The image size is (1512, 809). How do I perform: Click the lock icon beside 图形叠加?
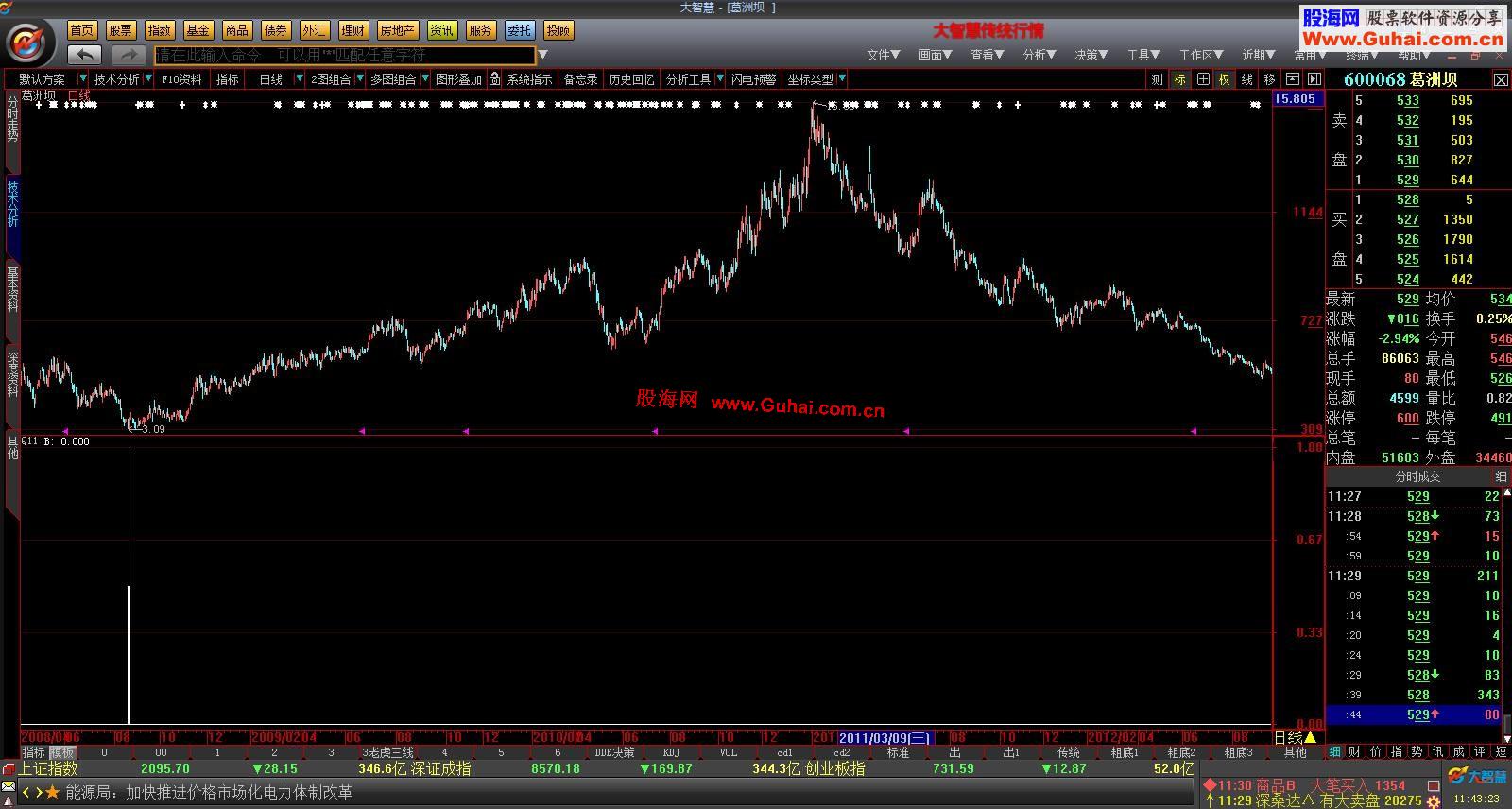[494, 79]
